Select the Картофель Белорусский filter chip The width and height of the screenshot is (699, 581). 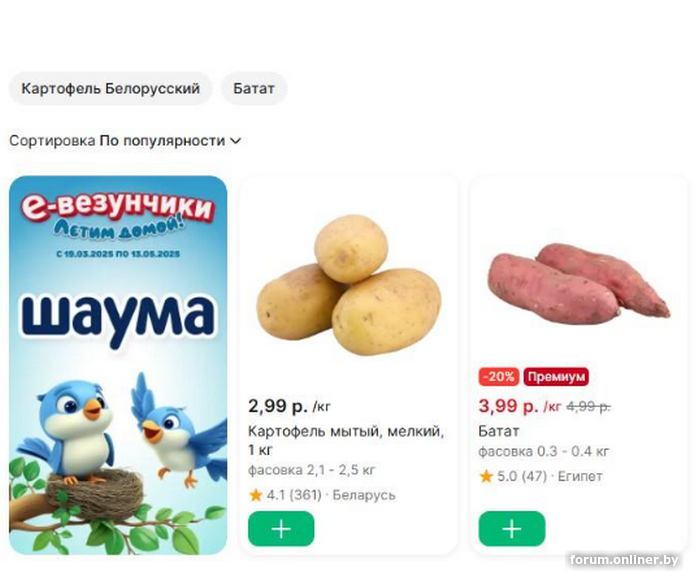tap(110, 88)
